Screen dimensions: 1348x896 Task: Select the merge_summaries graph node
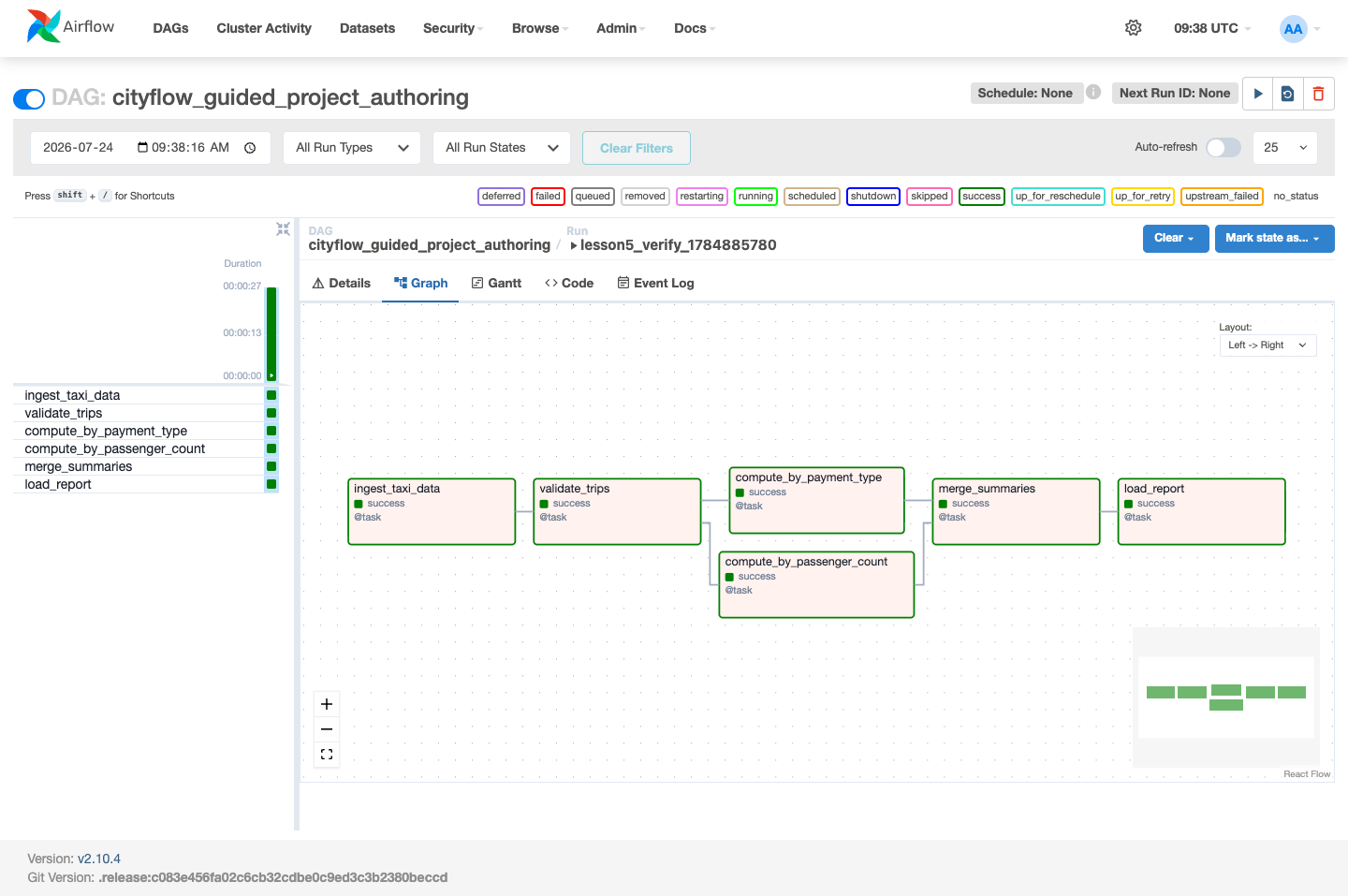(1016, 511)
